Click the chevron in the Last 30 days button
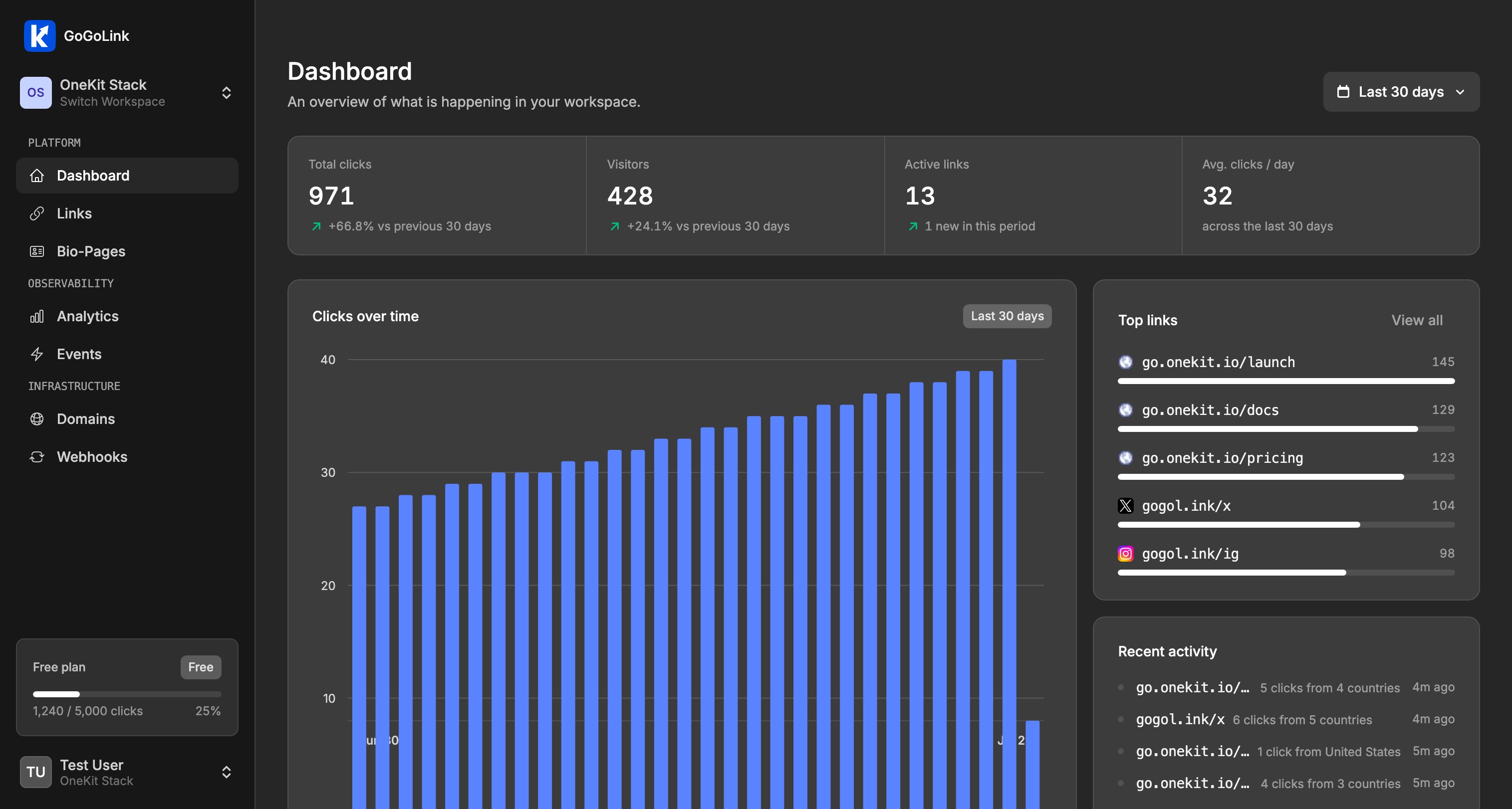The height and width of the screenshot is (809, 1512). pos(1460,92)
